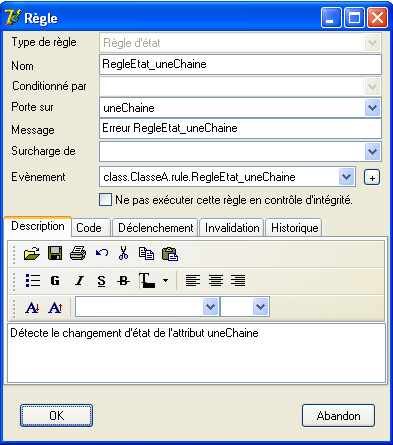The image size is (393, 445).
Task: Click in the description text area
Action: [x=196, y=353]
